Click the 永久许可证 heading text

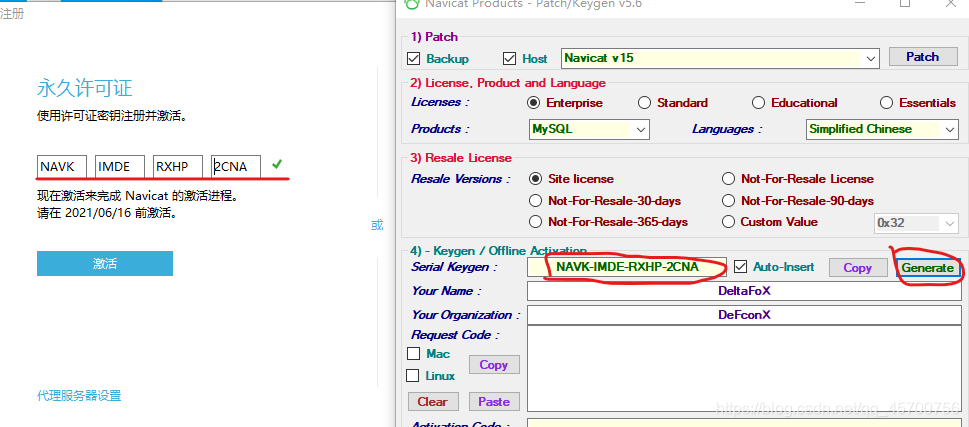(x=85, y=88)
